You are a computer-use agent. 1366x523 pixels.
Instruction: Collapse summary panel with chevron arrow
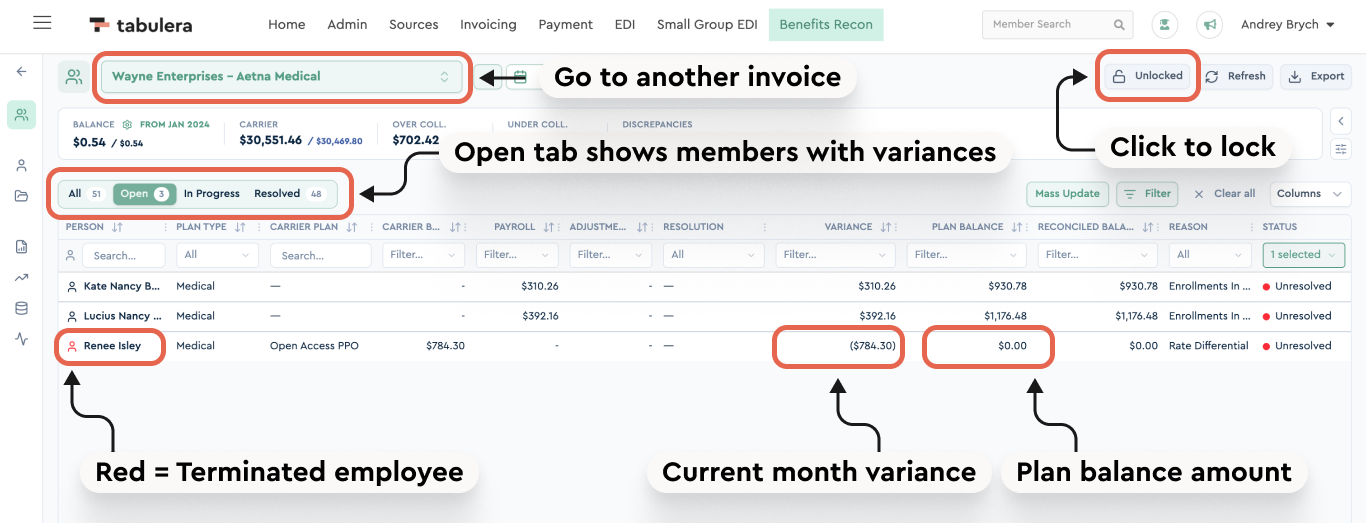1341,121
